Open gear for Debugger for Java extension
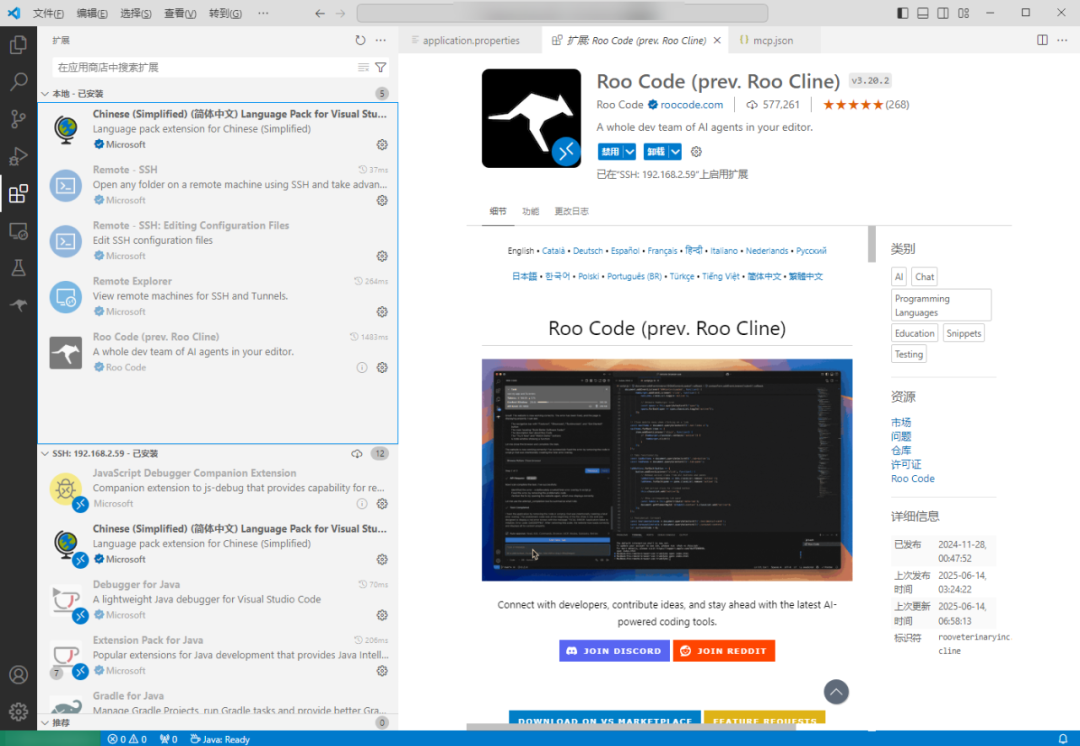 [x=382, y=615]
